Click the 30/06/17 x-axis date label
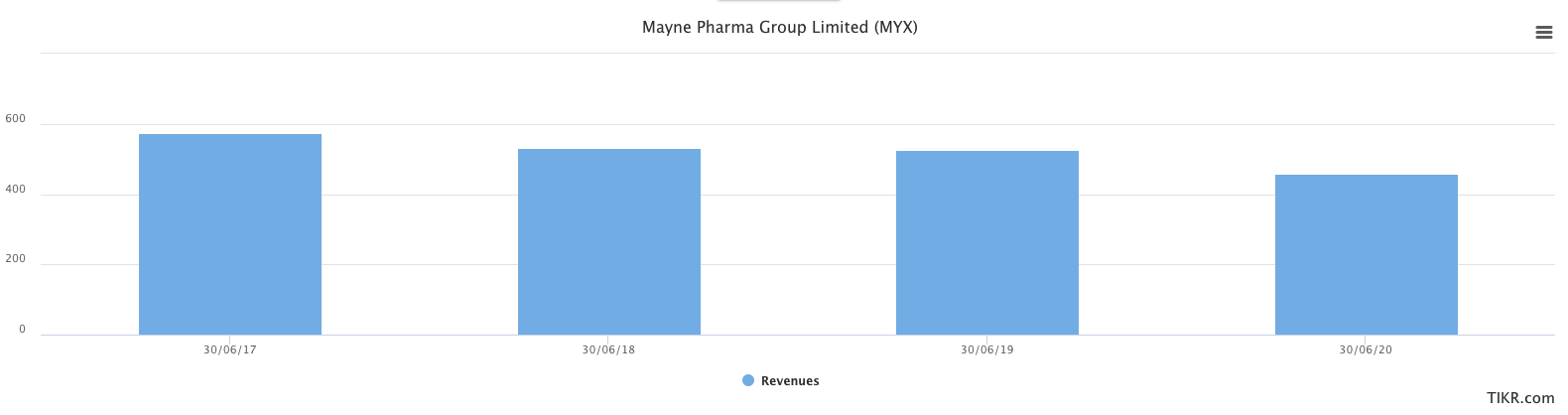This screenshot has width=1568, height=415. [230, 350]
